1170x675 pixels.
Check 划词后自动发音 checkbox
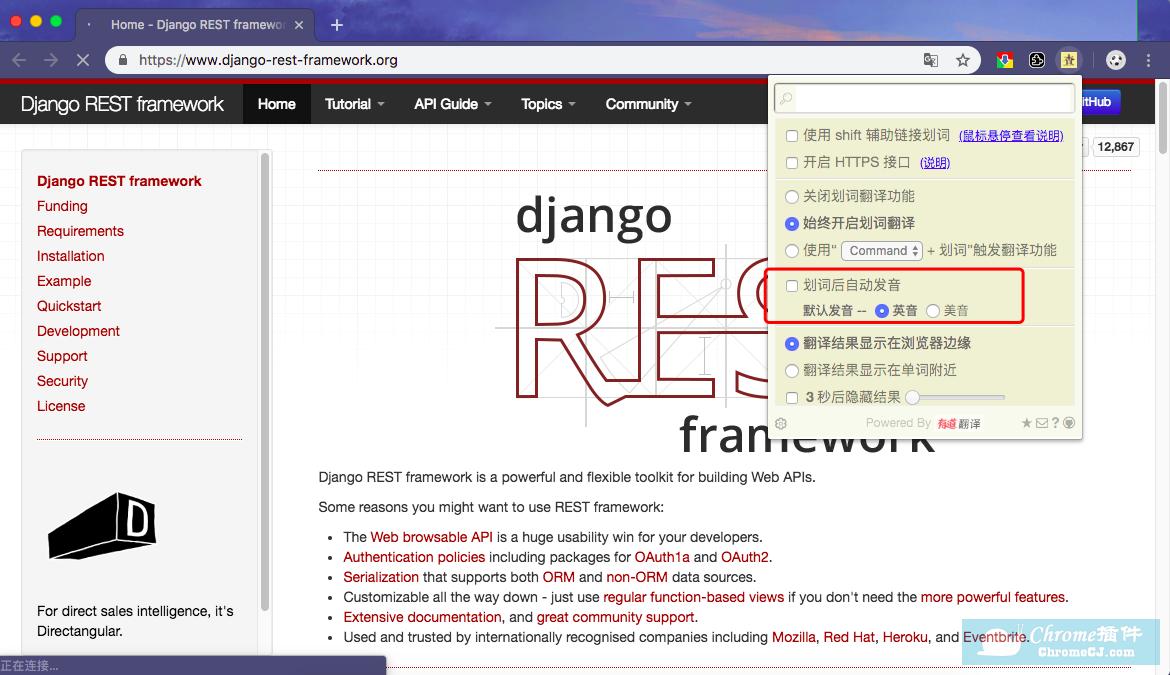pos(792,286)
